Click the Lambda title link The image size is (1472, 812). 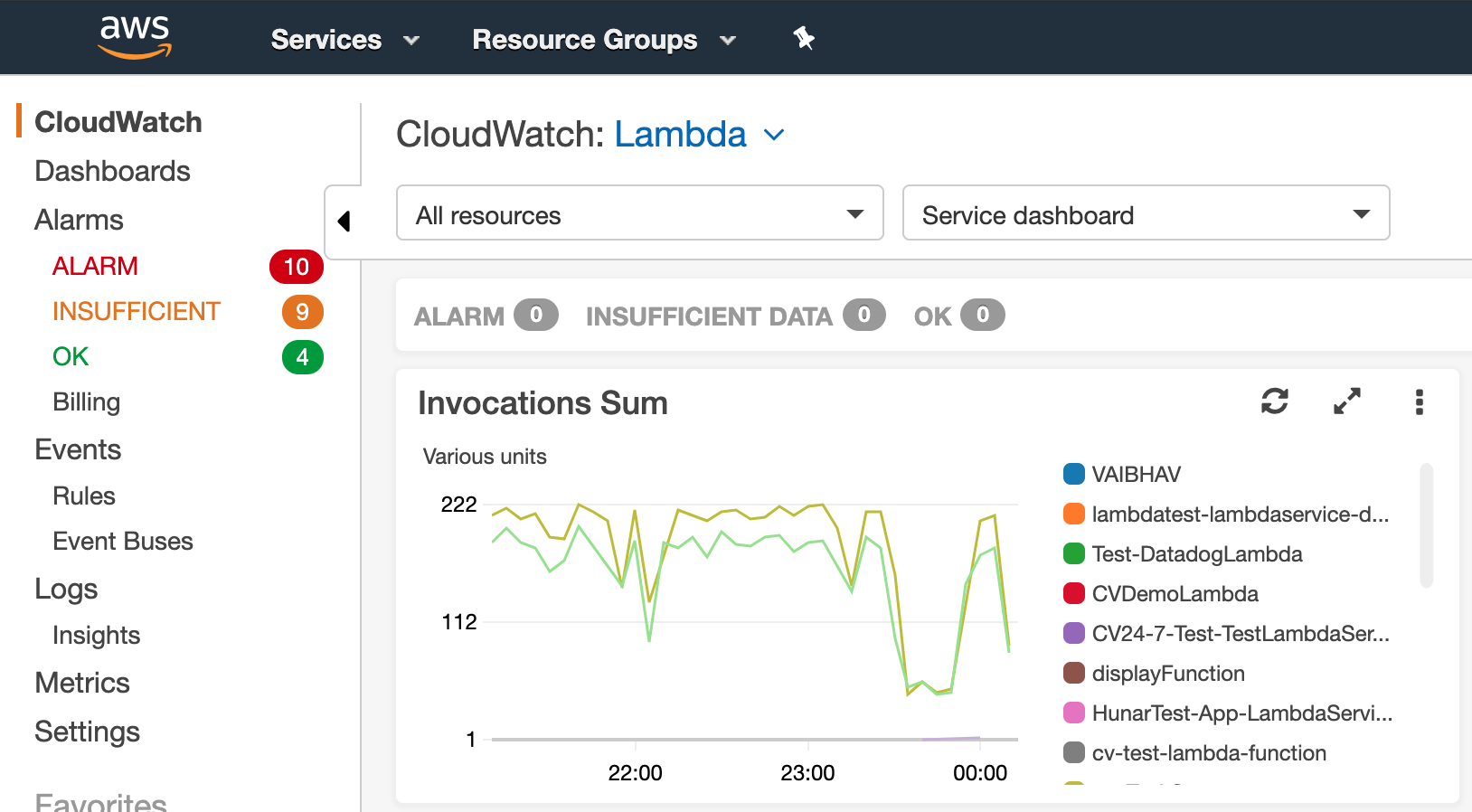click(x=681, y=135)
